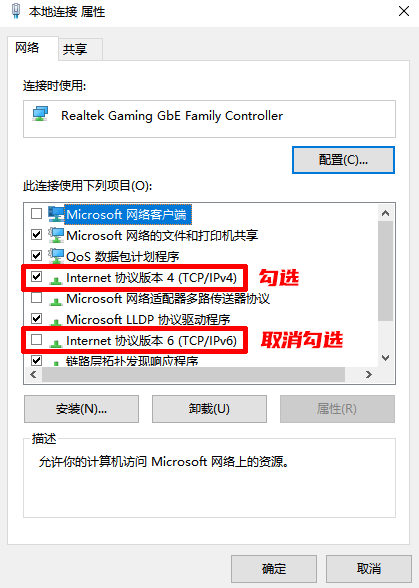This screenshot has height=588, width=419.
Task: Open adapter settings with 配置(C)... button
Action: [343, 160]
